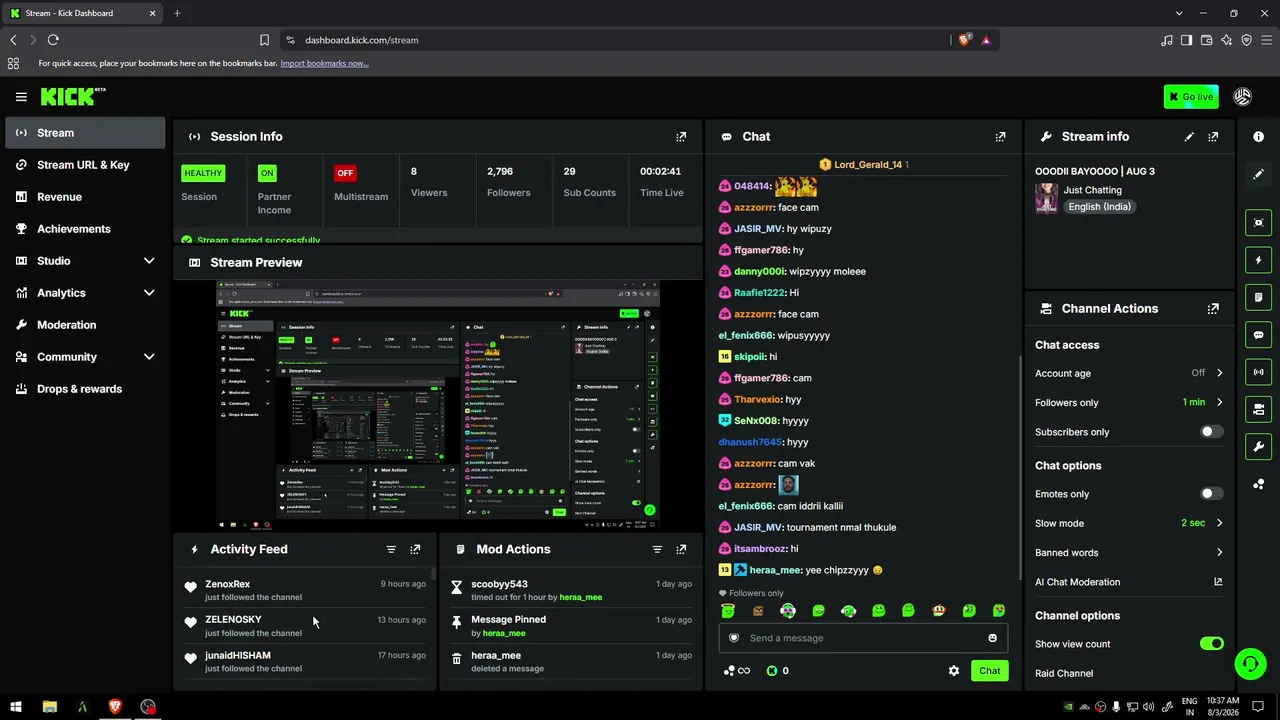Toggle the stream preview panel icon
Screen dimensions: 1280x720
tap(1258, 223)
